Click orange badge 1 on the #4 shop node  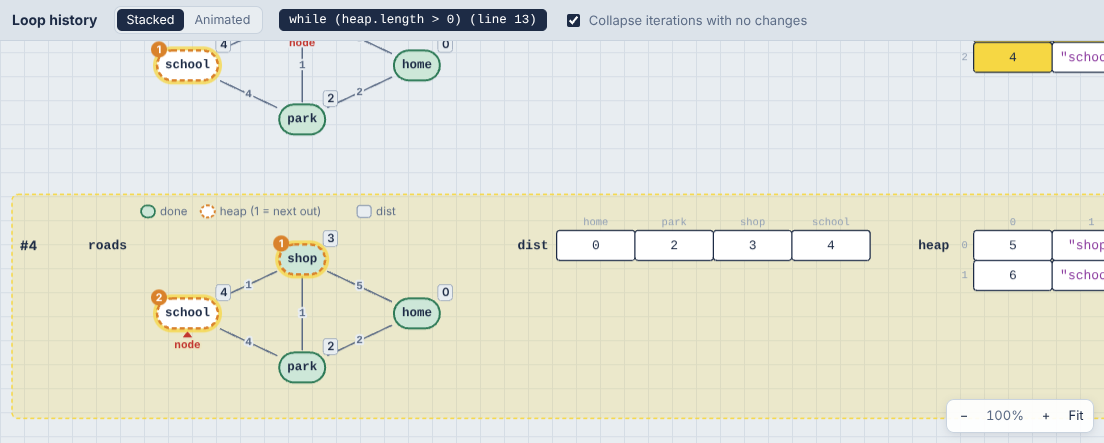click(x=281, y=244)
